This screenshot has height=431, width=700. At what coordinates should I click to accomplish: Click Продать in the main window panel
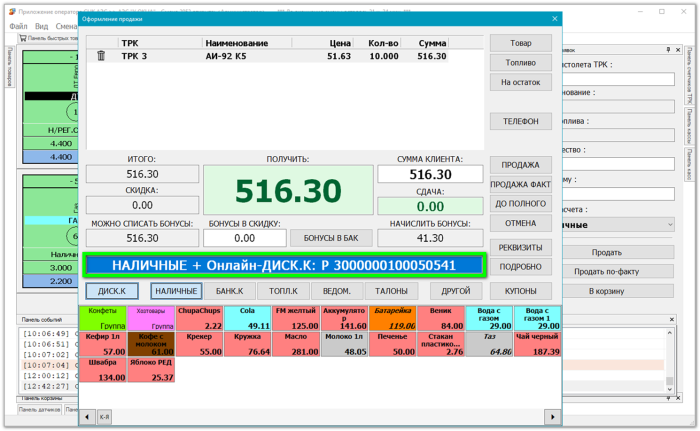coord(617,252)
